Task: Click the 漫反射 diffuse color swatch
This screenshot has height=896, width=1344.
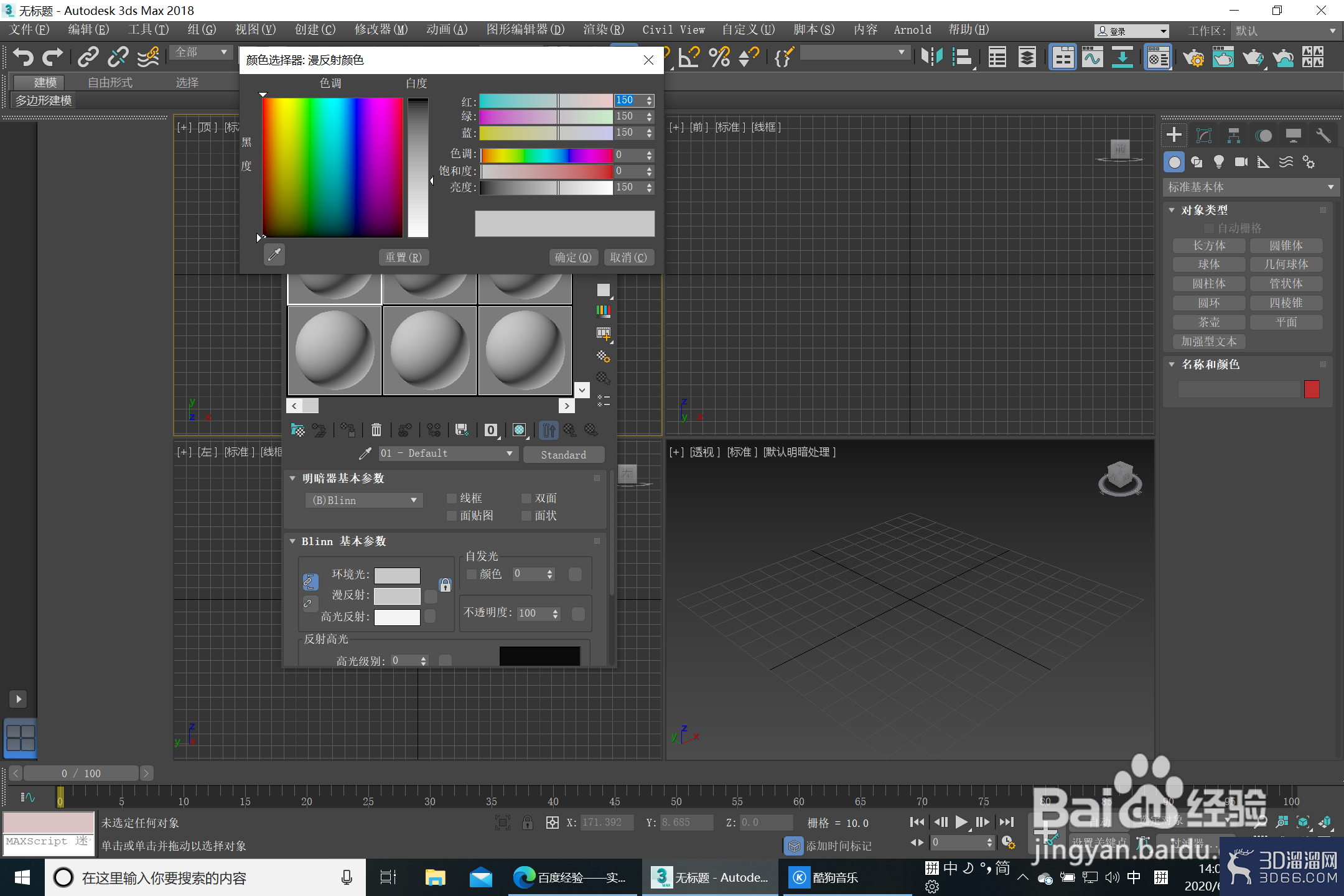Action: pyautogui.click(x=397, y=595)
